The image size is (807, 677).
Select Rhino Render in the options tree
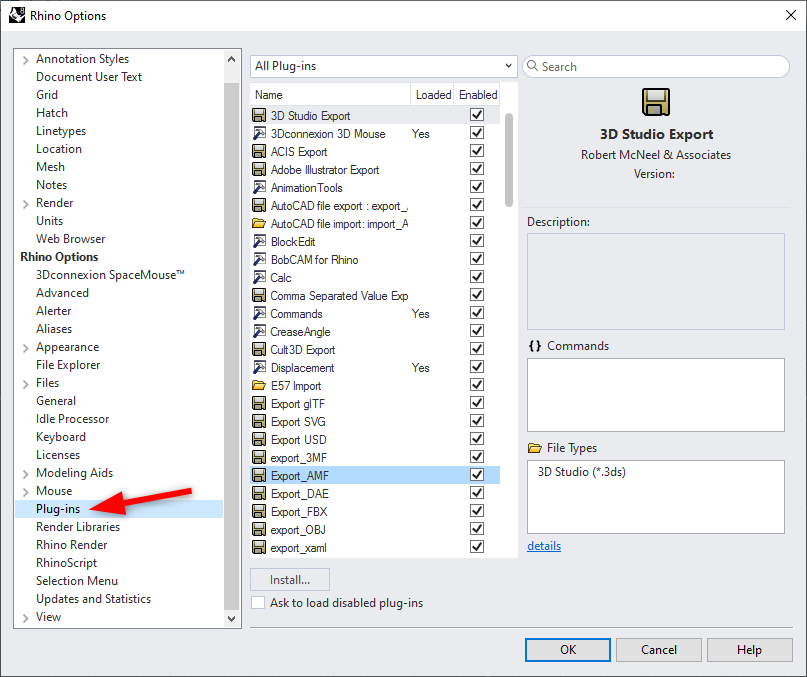(72, 545)
